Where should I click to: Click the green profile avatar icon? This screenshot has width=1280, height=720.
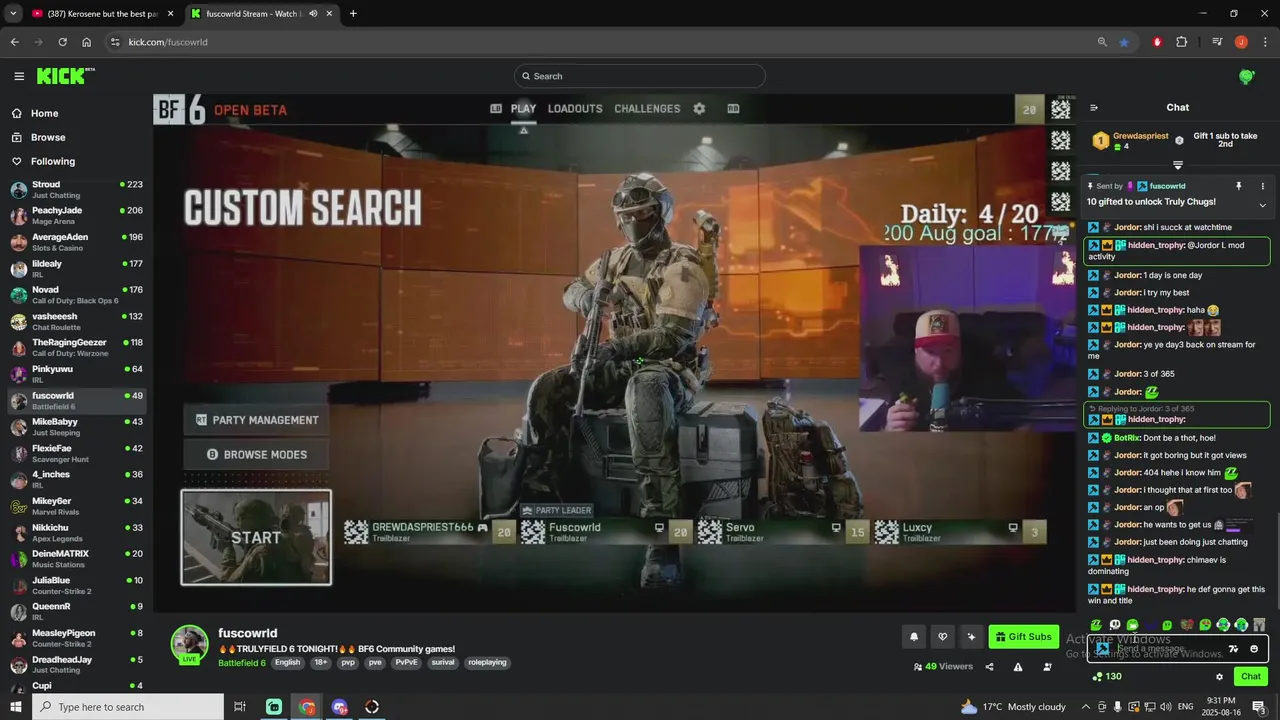(x=1246, y=76)
